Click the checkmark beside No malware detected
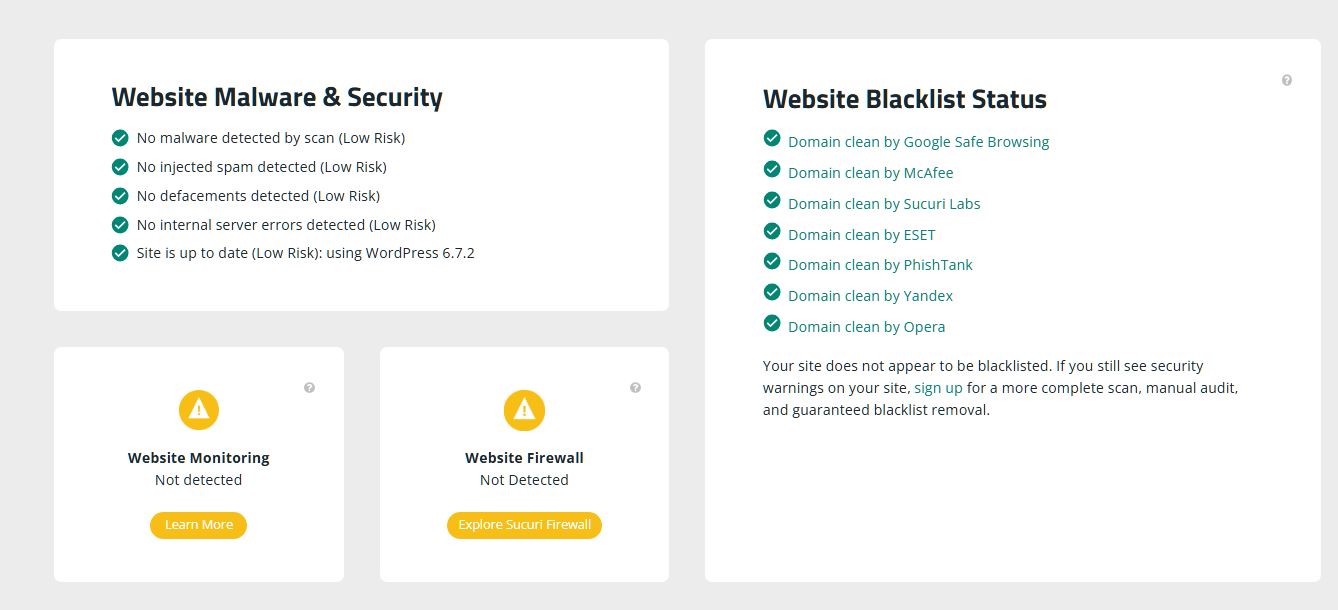The height and width of the screenshot is (610, 1338). [x=120, y=138]
